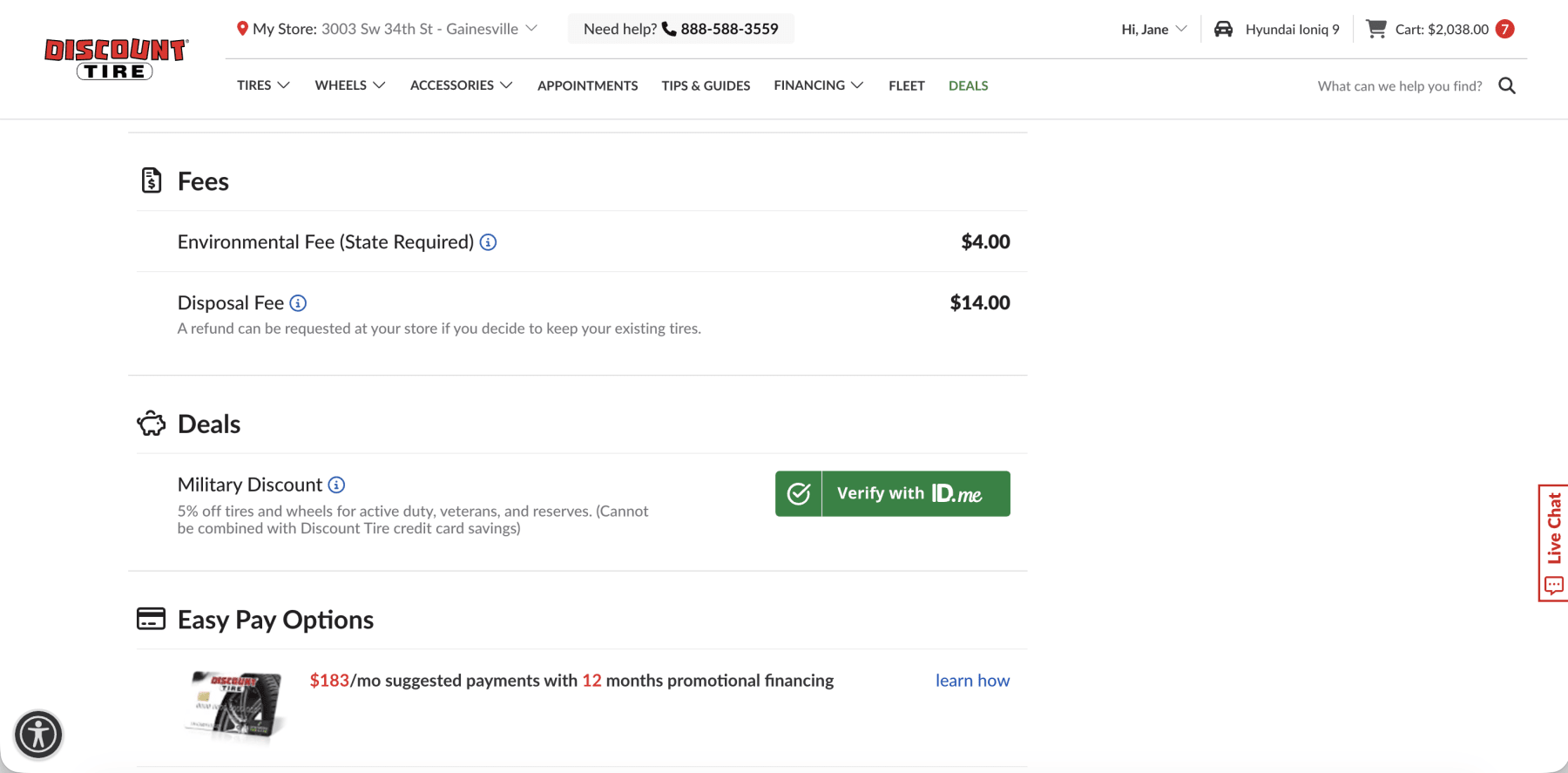The width and height of the screenshot is (1568, 773).
Task: Expand the My Store location selector
Action: point(532,28)
